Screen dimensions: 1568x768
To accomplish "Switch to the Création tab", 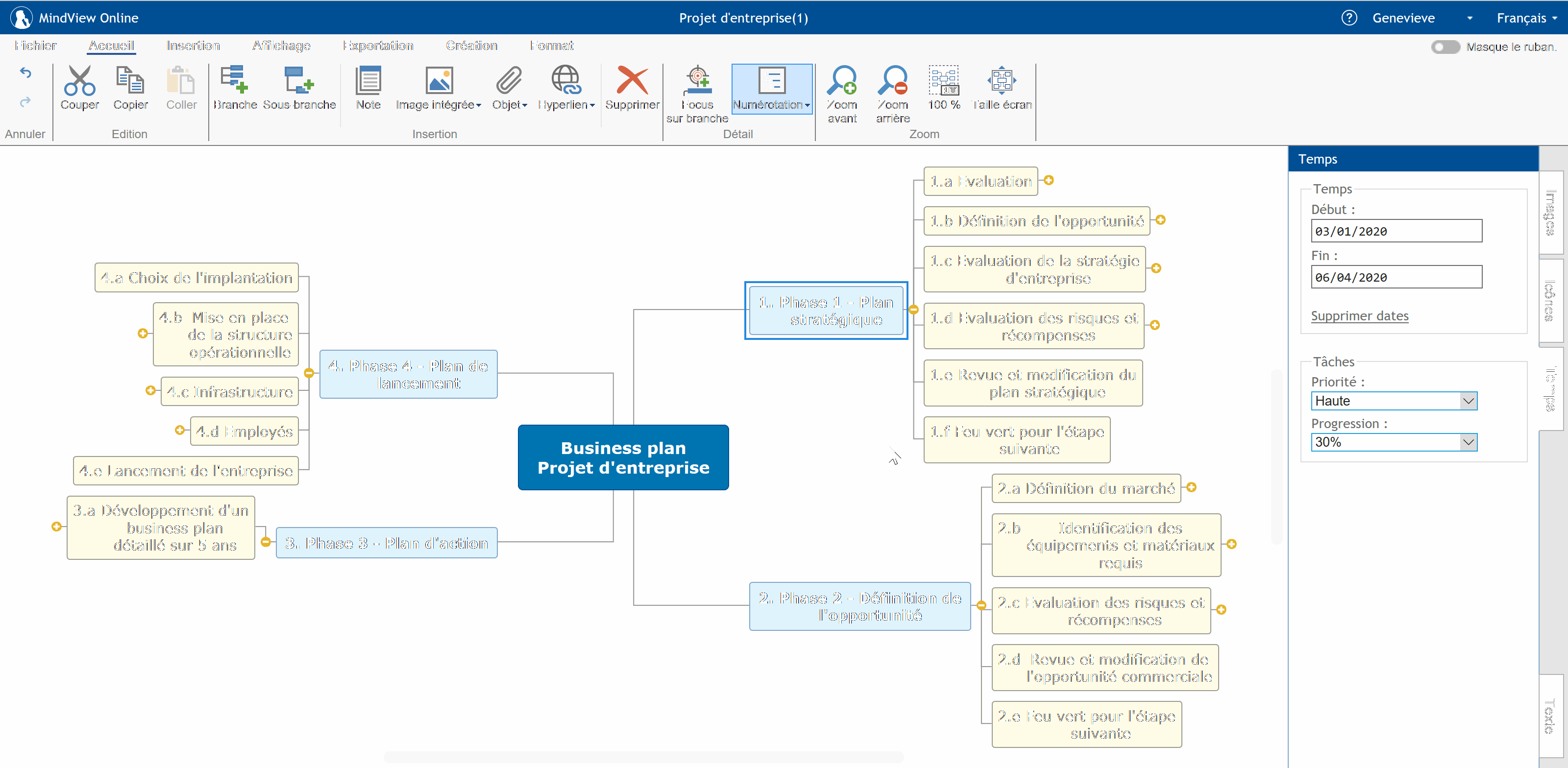I will pyautogui.click(x=472, y=46).
